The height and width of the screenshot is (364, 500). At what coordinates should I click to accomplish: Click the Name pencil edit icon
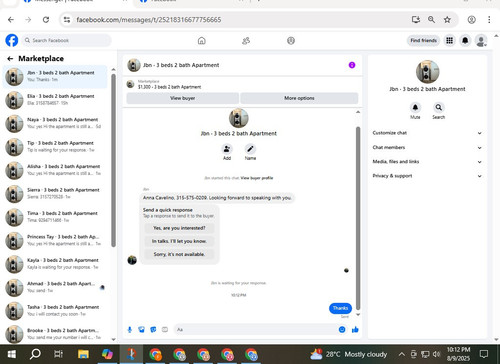(250, 149)
